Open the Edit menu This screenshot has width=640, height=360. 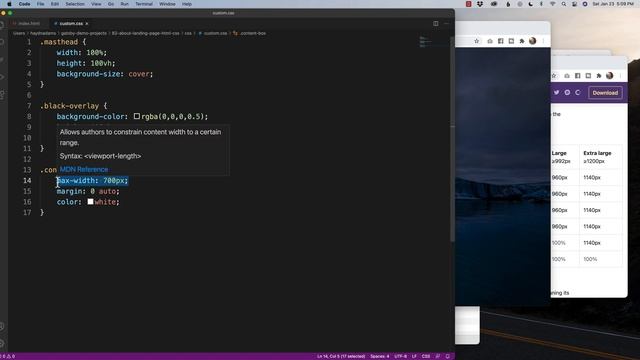coord(55,4)
